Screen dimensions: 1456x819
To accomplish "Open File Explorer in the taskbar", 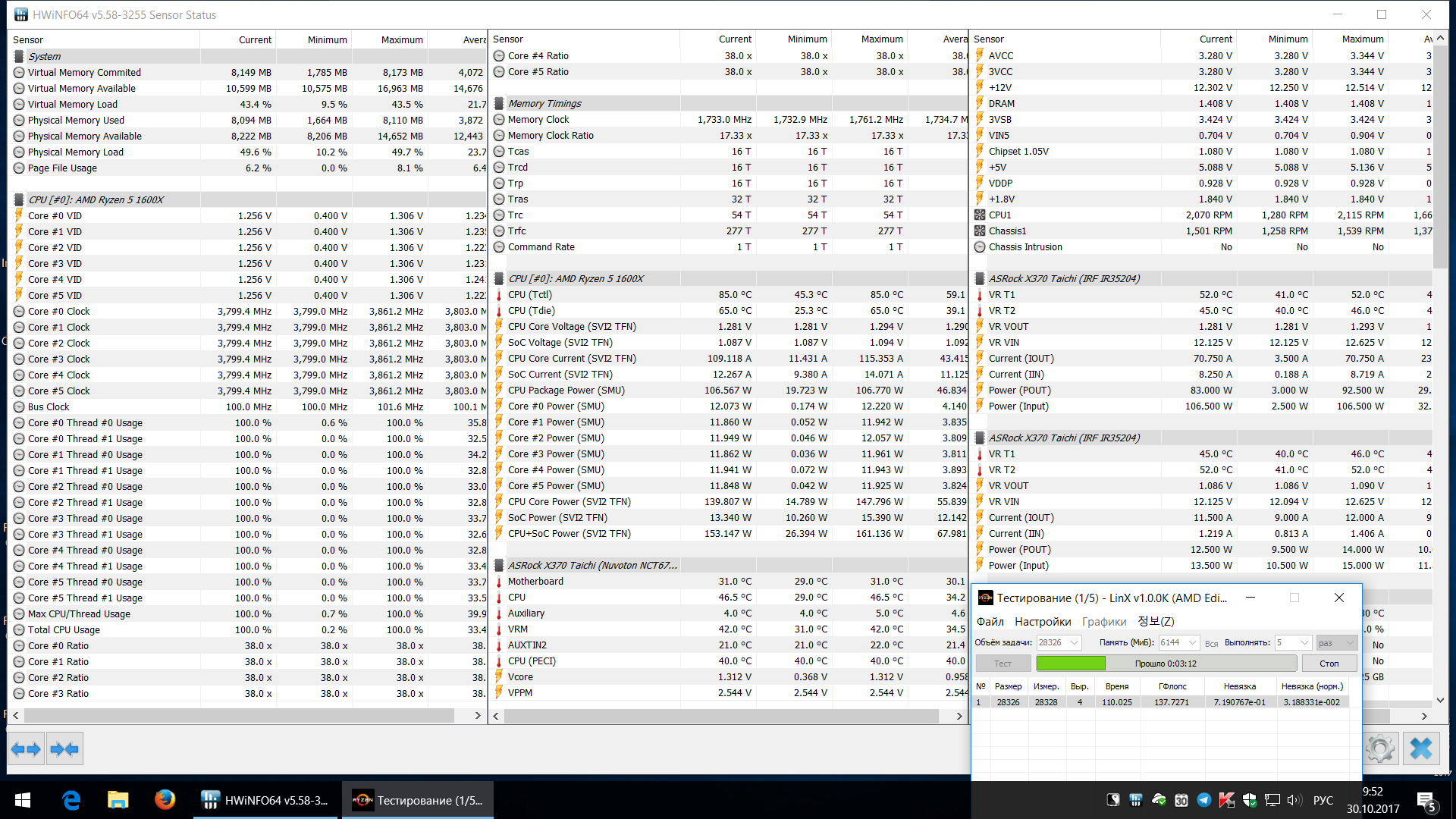I will 118,800.
